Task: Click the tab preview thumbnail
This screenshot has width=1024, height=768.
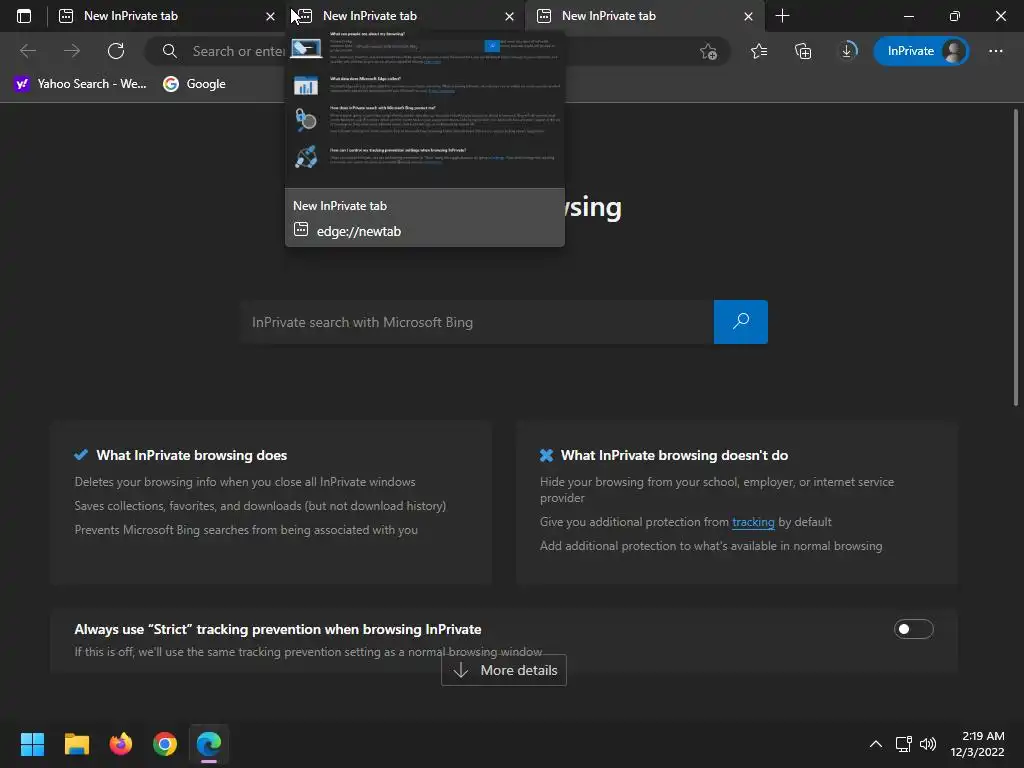Action: [424, 109]
